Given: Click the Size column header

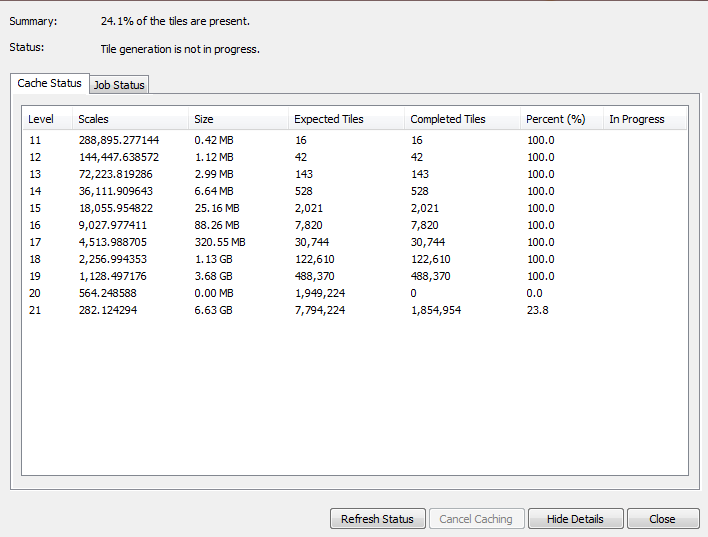Looking at the screenshot, I should 238,119.
